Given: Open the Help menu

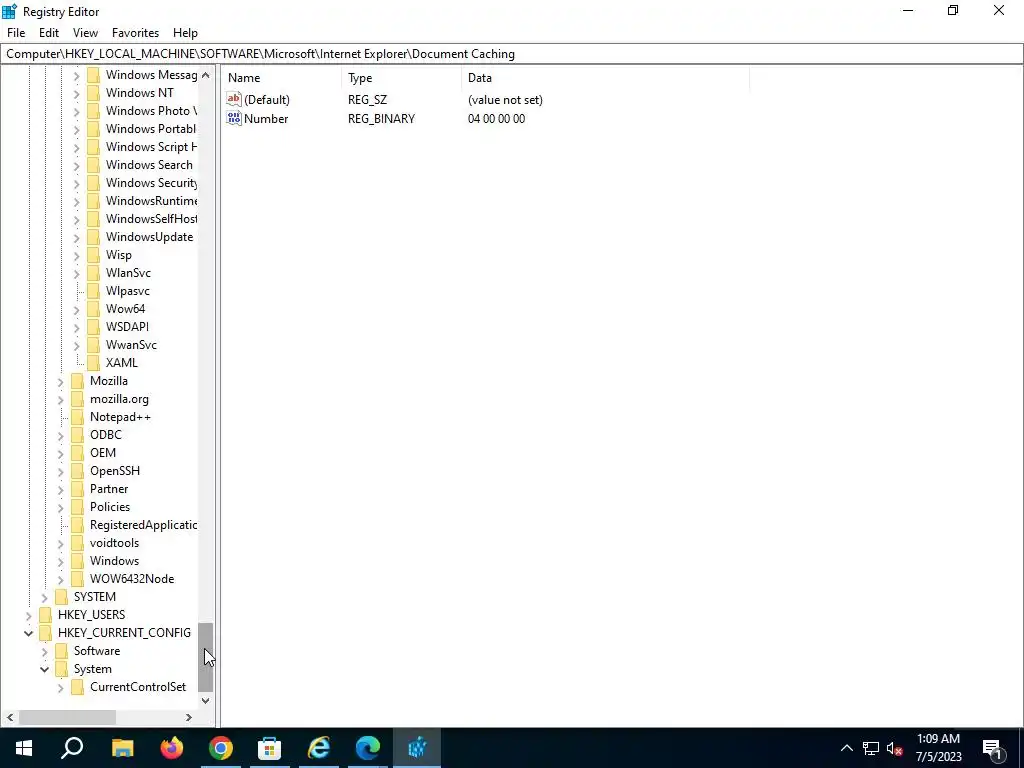Looking at the screenshot, I should pos(185,33).
